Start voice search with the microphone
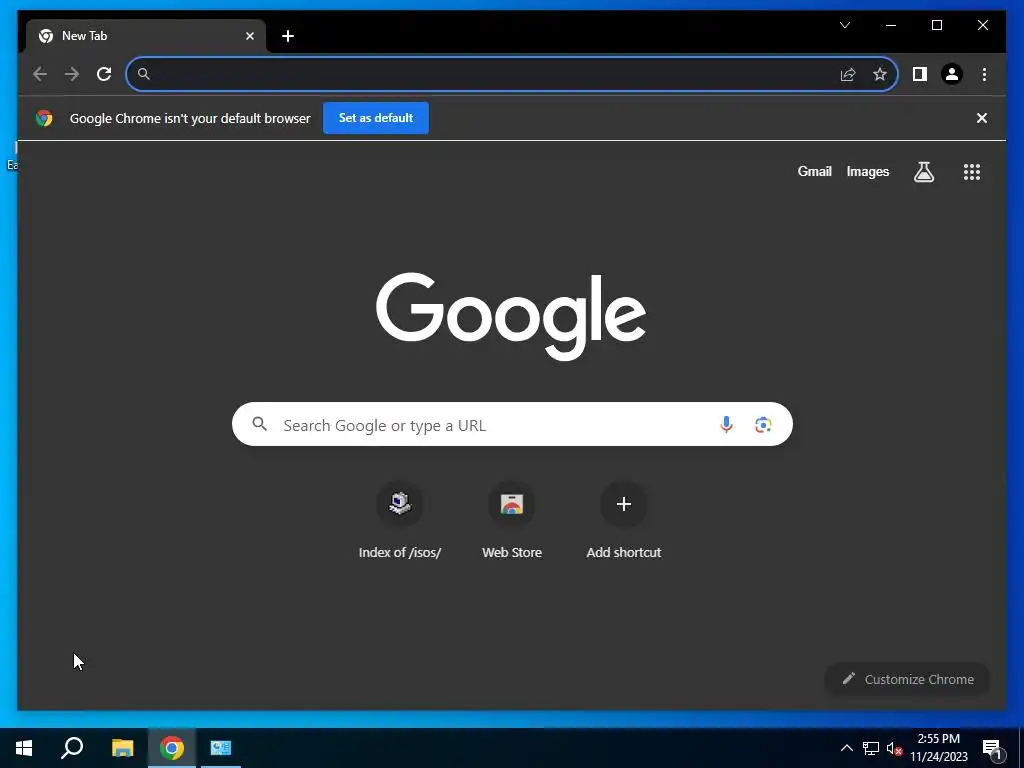This screenshot has width=1024, height=768. 726,425
